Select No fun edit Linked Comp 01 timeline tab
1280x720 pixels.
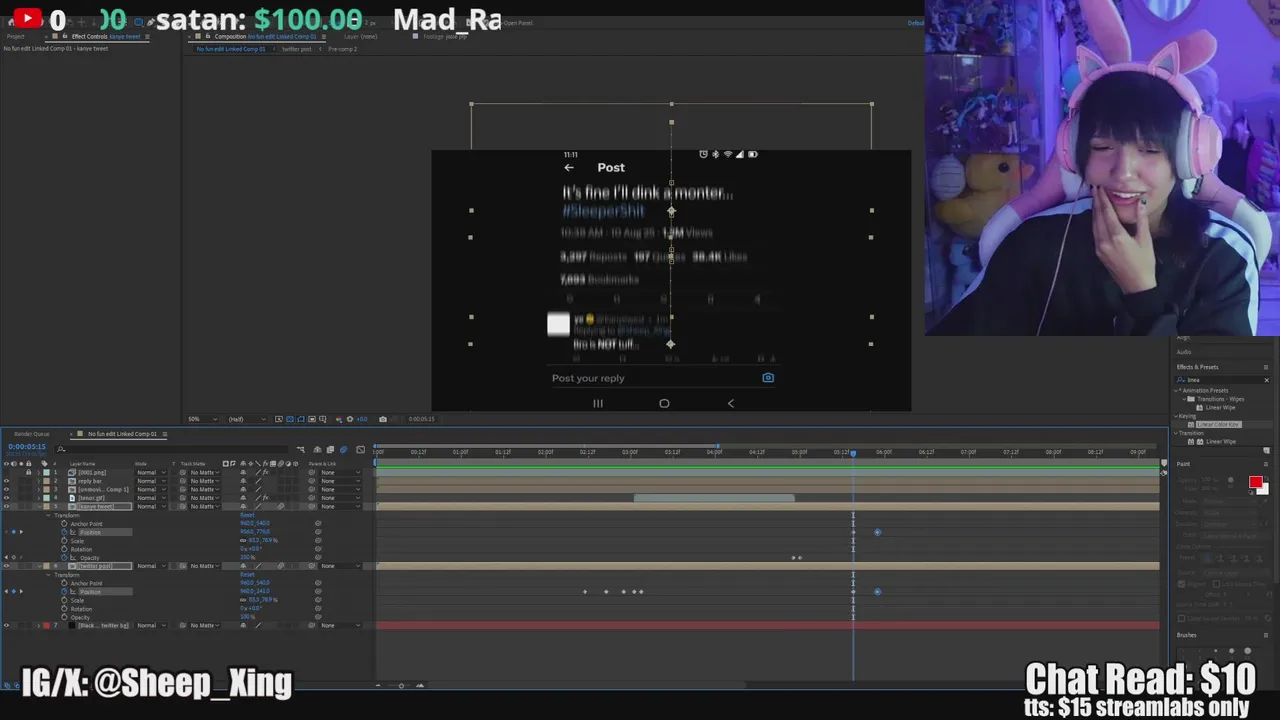(x=122, y=434)
